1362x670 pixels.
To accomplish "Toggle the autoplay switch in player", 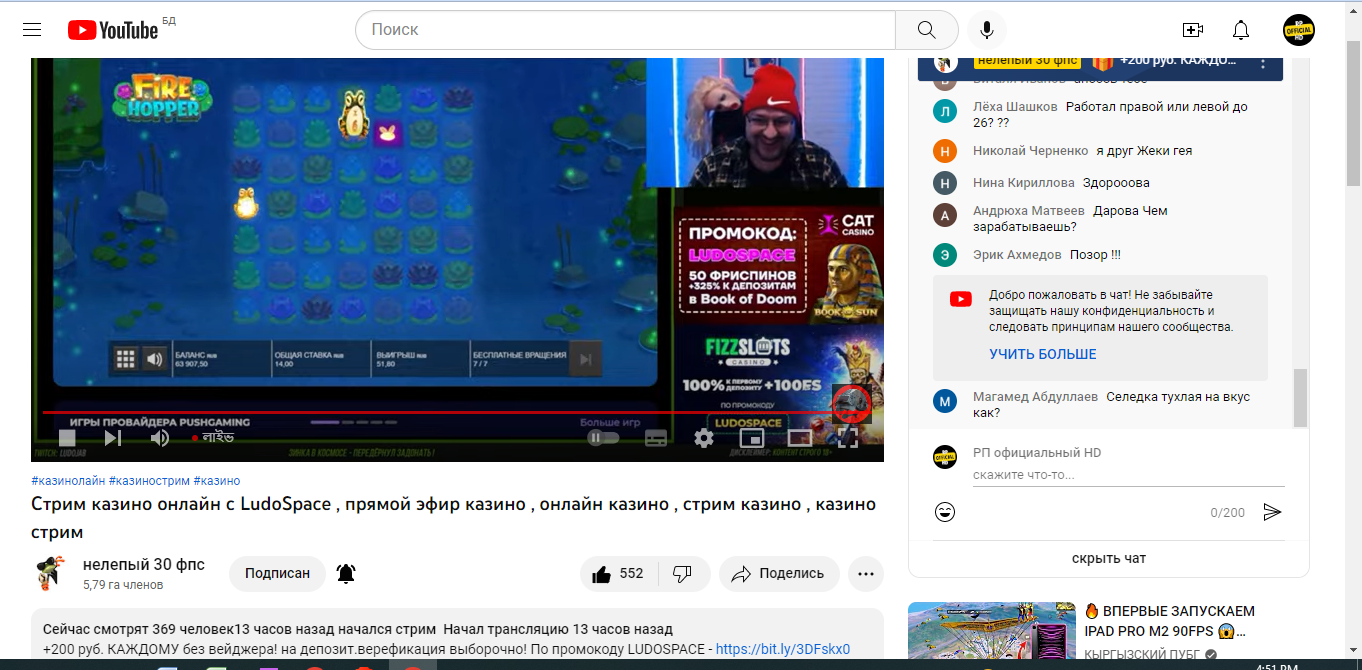I will (x=603, y=437).
